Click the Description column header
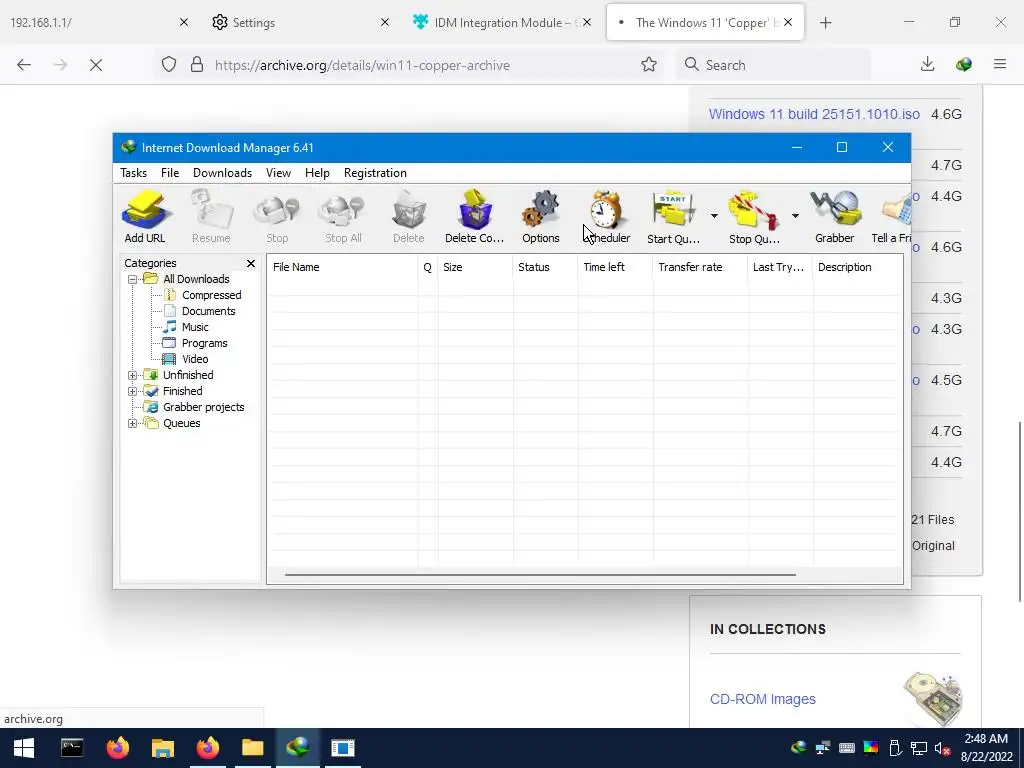This screenshot has width=1024, height=768. pos(857,267)
